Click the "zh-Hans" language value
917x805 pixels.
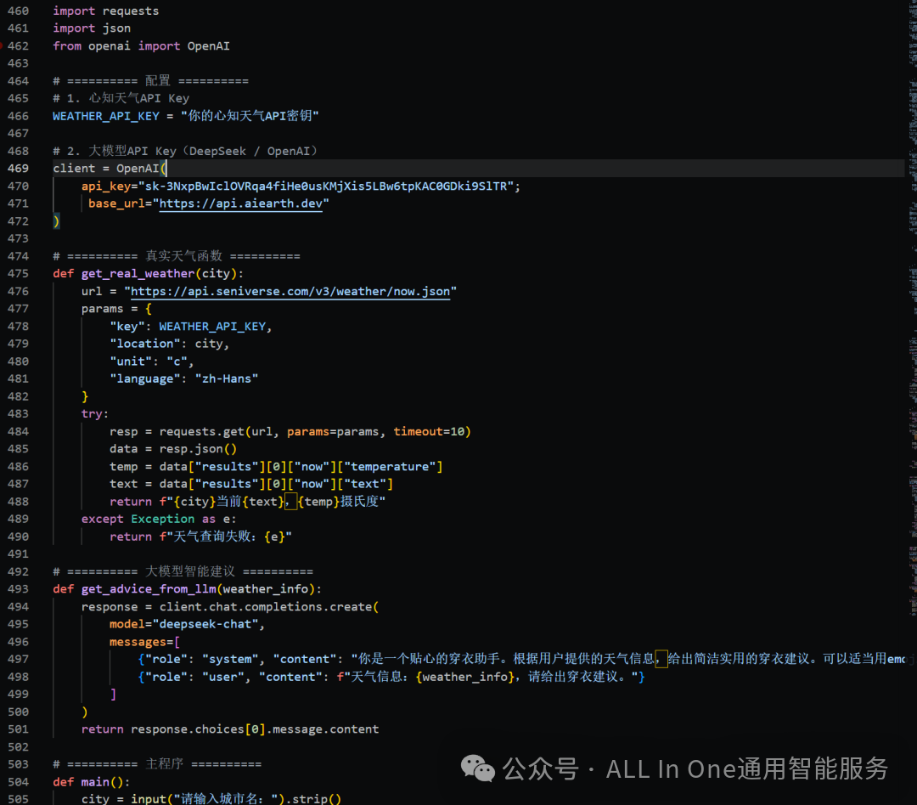(226, 379)
